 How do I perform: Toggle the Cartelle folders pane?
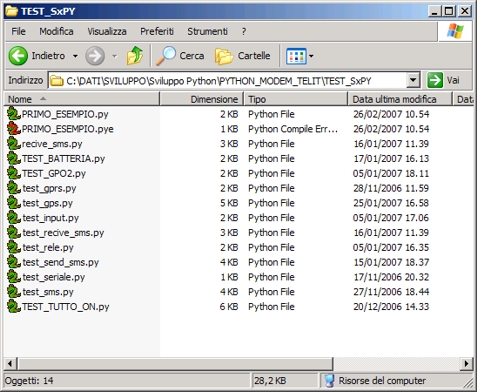243,56
